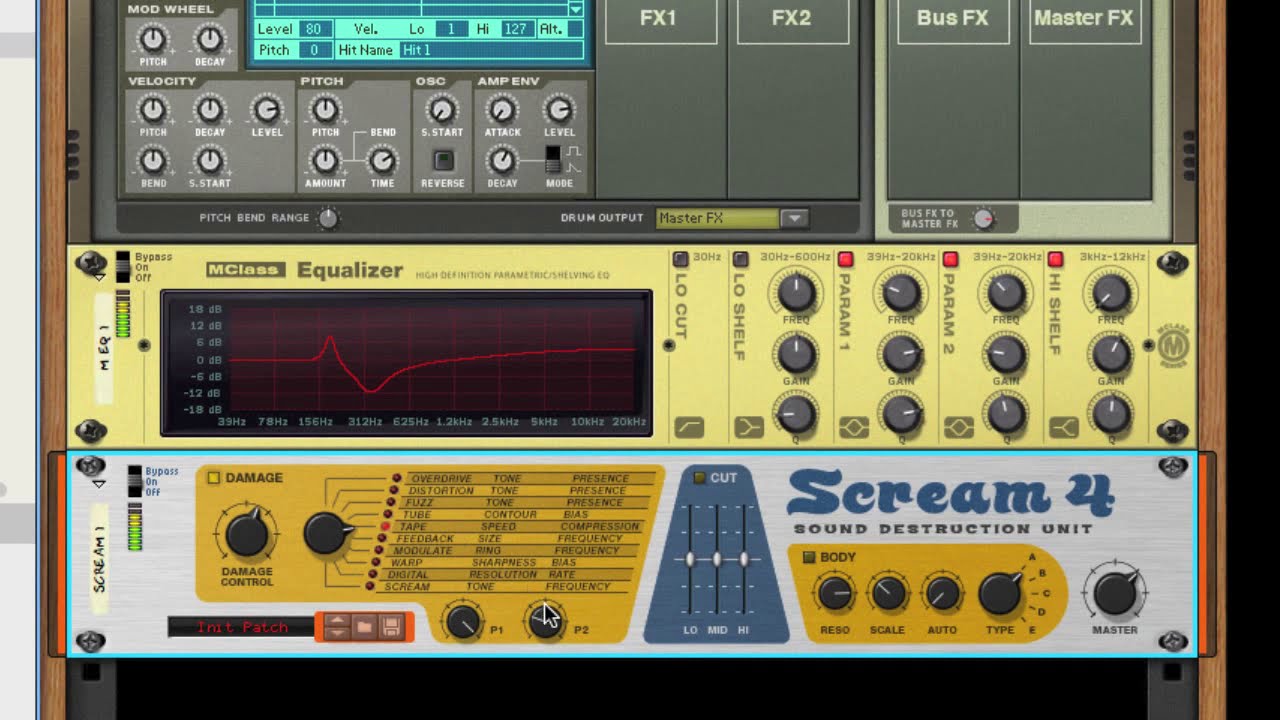Image resolution: width=1280 pixels, height=720 pixels.
Task: Disable the Param 2 band button
Action: pyautogui.click(x=950, y=260)
